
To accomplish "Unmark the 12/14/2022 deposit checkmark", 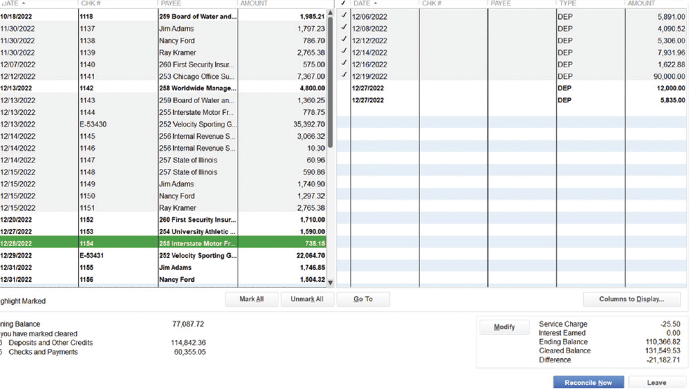I will (344, 52).
